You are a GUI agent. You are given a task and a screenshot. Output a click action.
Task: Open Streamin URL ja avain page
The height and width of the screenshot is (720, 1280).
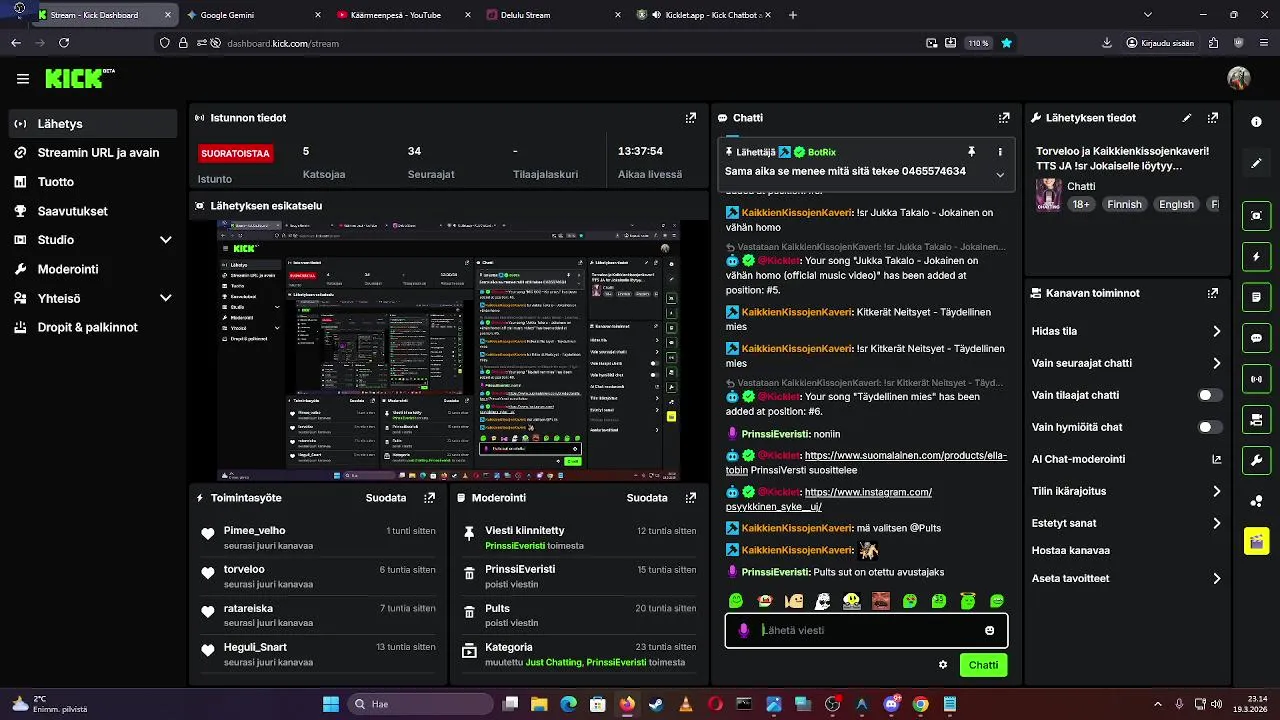coord(91,153)
